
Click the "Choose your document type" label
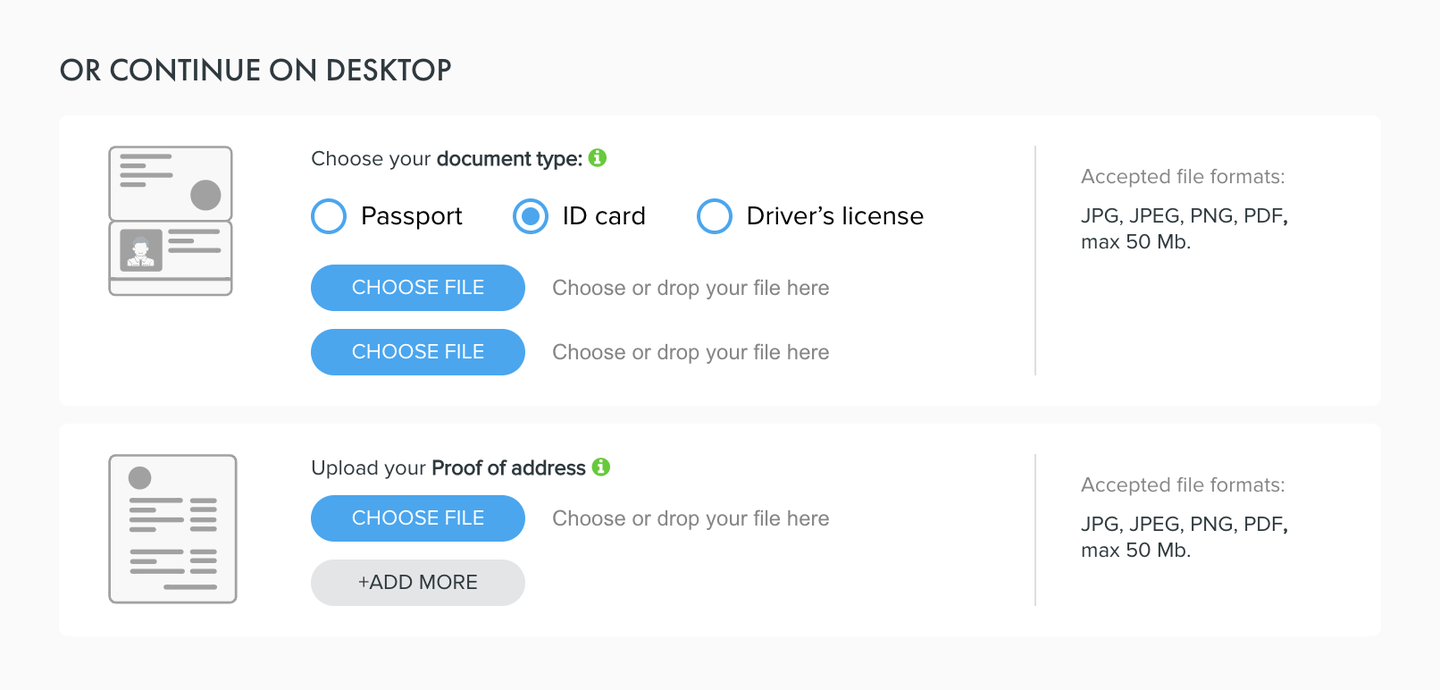[x=446, y=159]
